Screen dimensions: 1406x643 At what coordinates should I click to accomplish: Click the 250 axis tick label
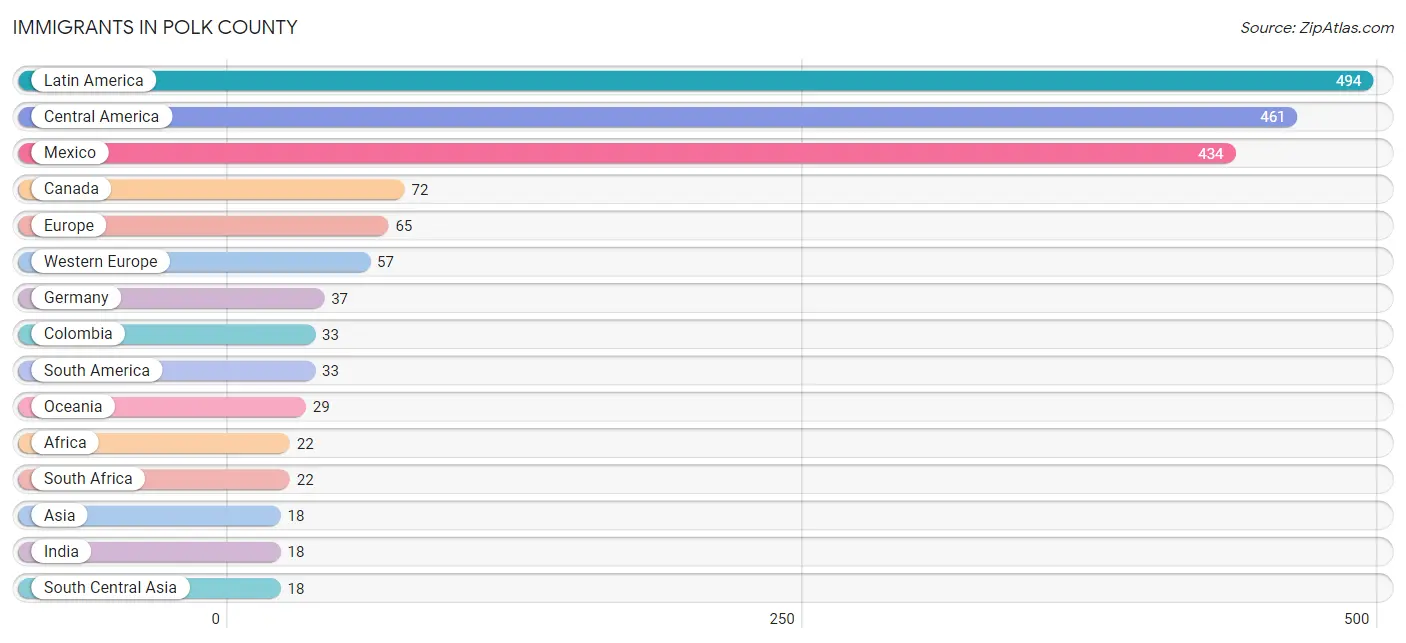[782, 619]
